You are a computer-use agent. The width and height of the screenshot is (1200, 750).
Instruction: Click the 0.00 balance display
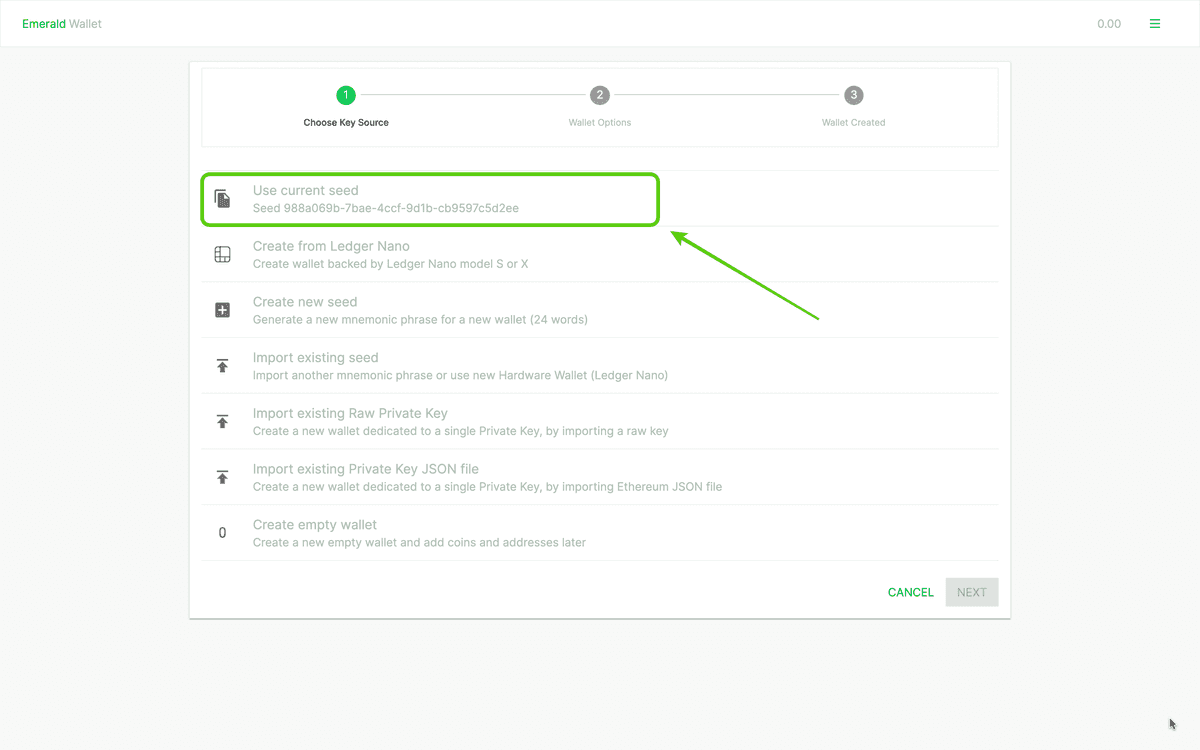(x=1109, y=23)
